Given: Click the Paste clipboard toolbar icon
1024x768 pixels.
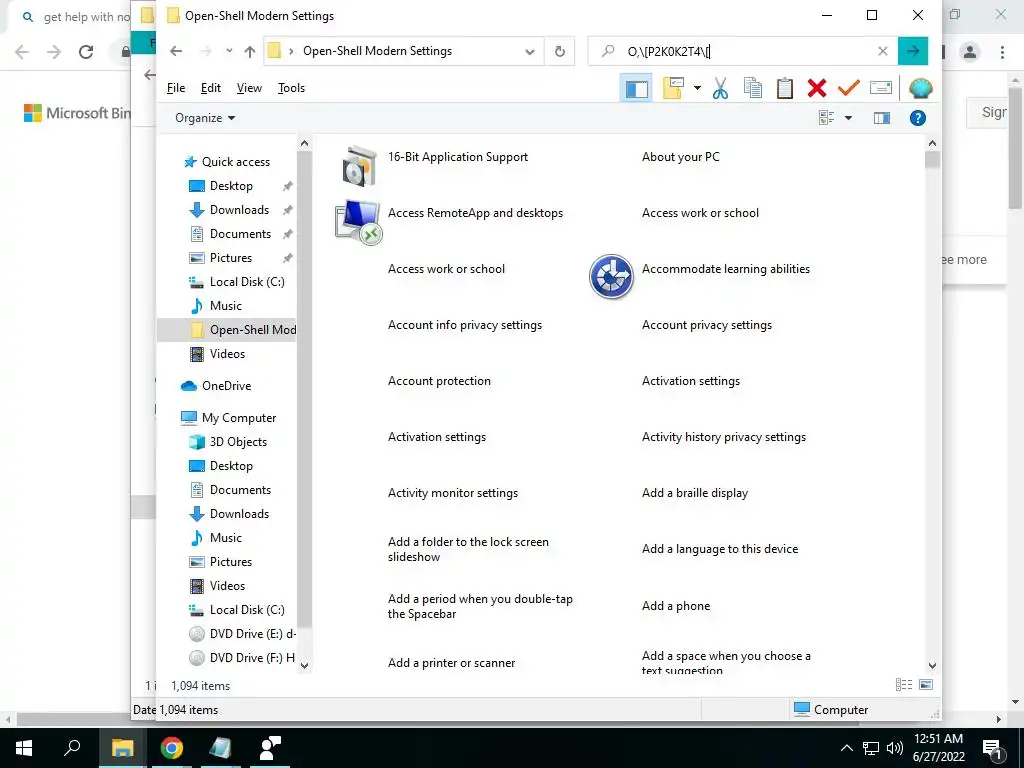Looking at the screenshot, I should 785,88.
